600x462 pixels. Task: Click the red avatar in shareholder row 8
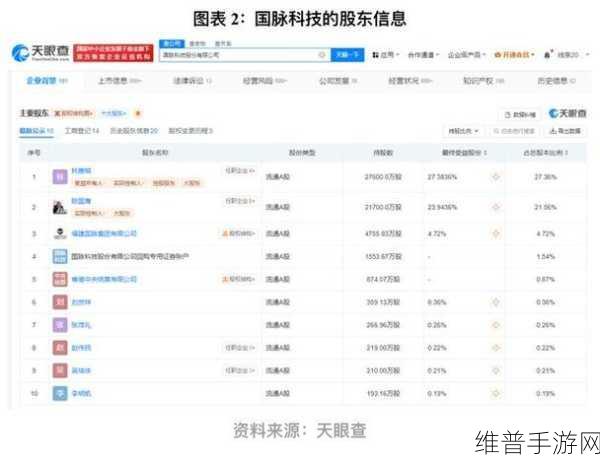pyautogui.click(x=60, y=348)
